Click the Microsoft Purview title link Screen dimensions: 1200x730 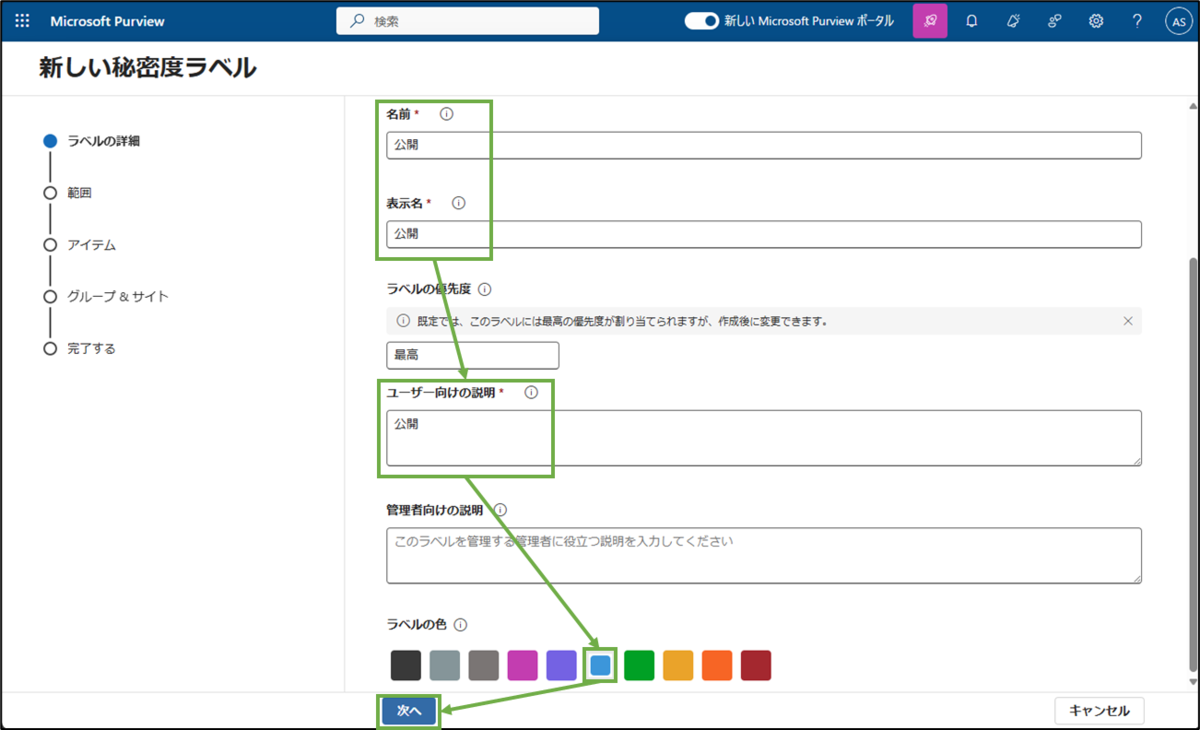pos(108,21)
